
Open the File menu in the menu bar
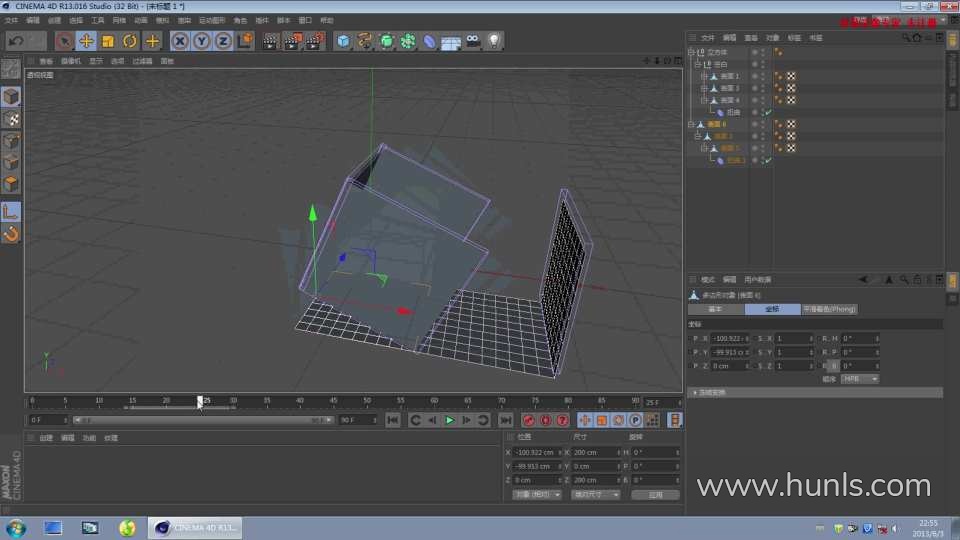11,20
